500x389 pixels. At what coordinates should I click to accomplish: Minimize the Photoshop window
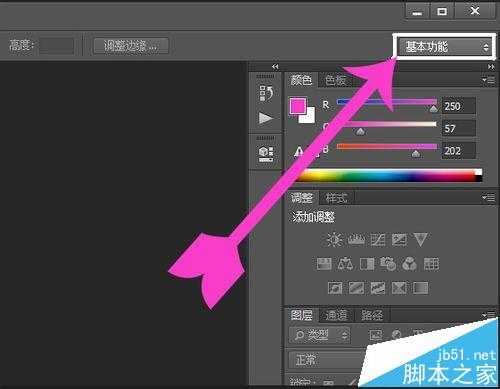(x=417, y=12)
